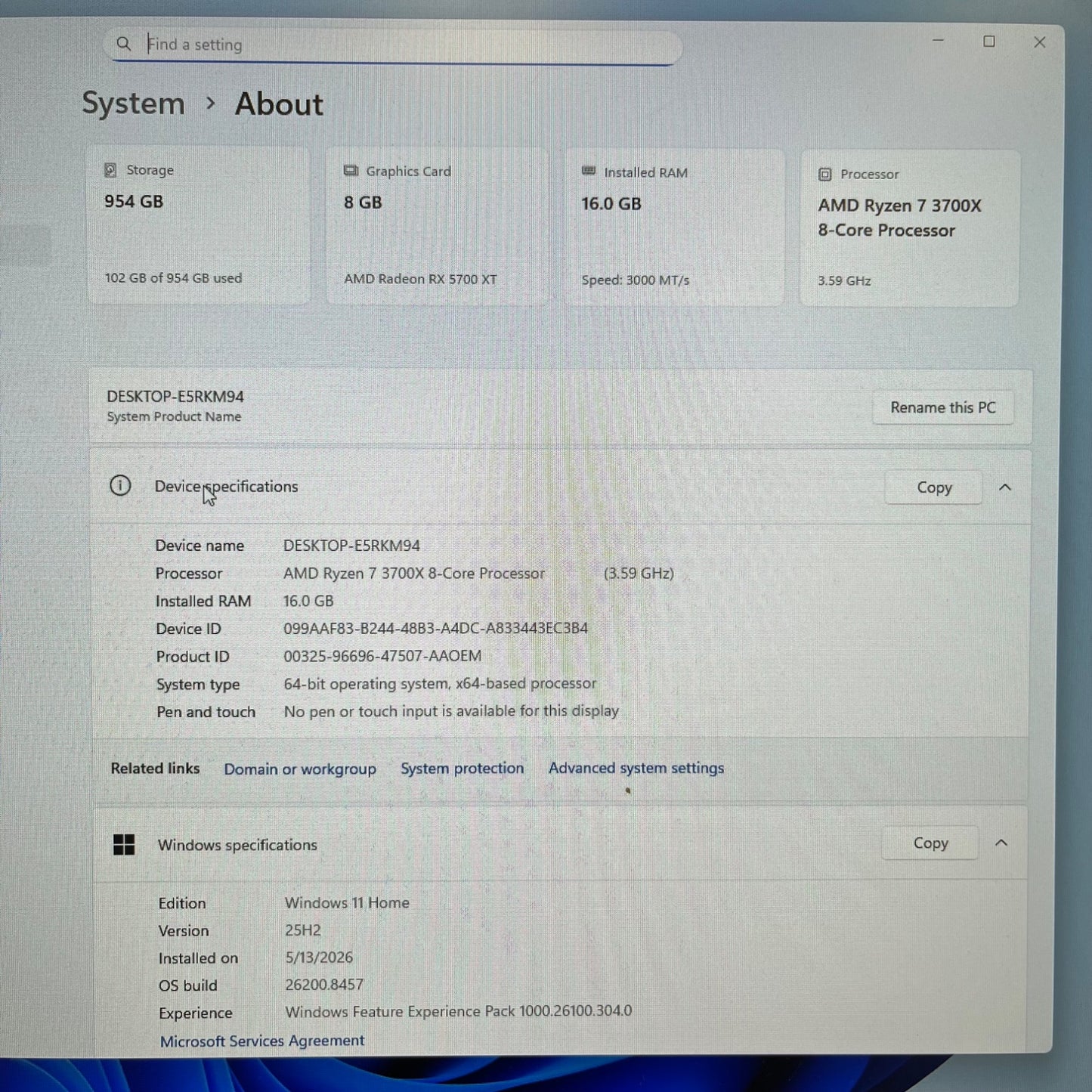Click in the Find a setting field

click(393, 45)
